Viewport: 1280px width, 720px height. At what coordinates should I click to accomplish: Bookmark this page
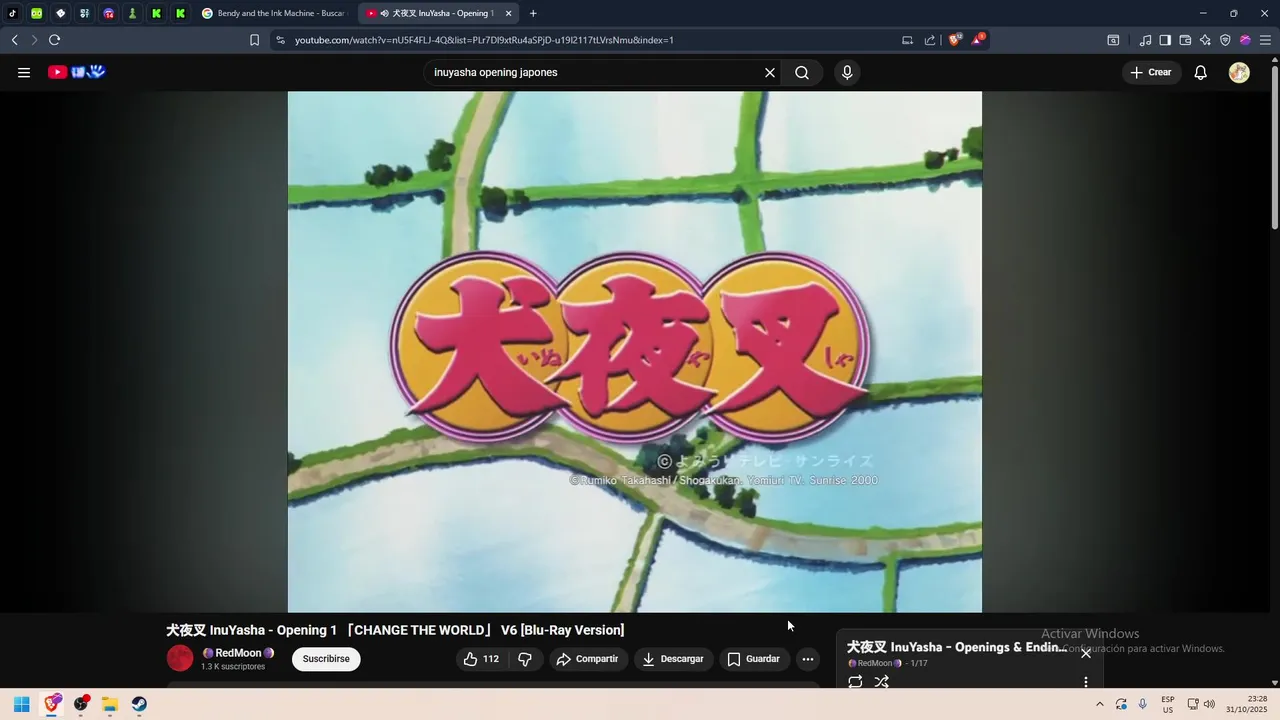click(254, 40)
